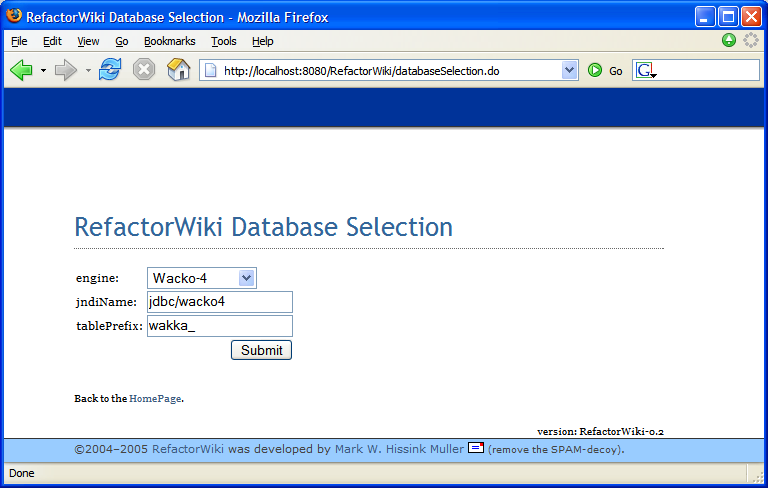The height and width of the screenshot is (488, 768).
Task: Click the tablePrefix input field
Action: [220, 326]
